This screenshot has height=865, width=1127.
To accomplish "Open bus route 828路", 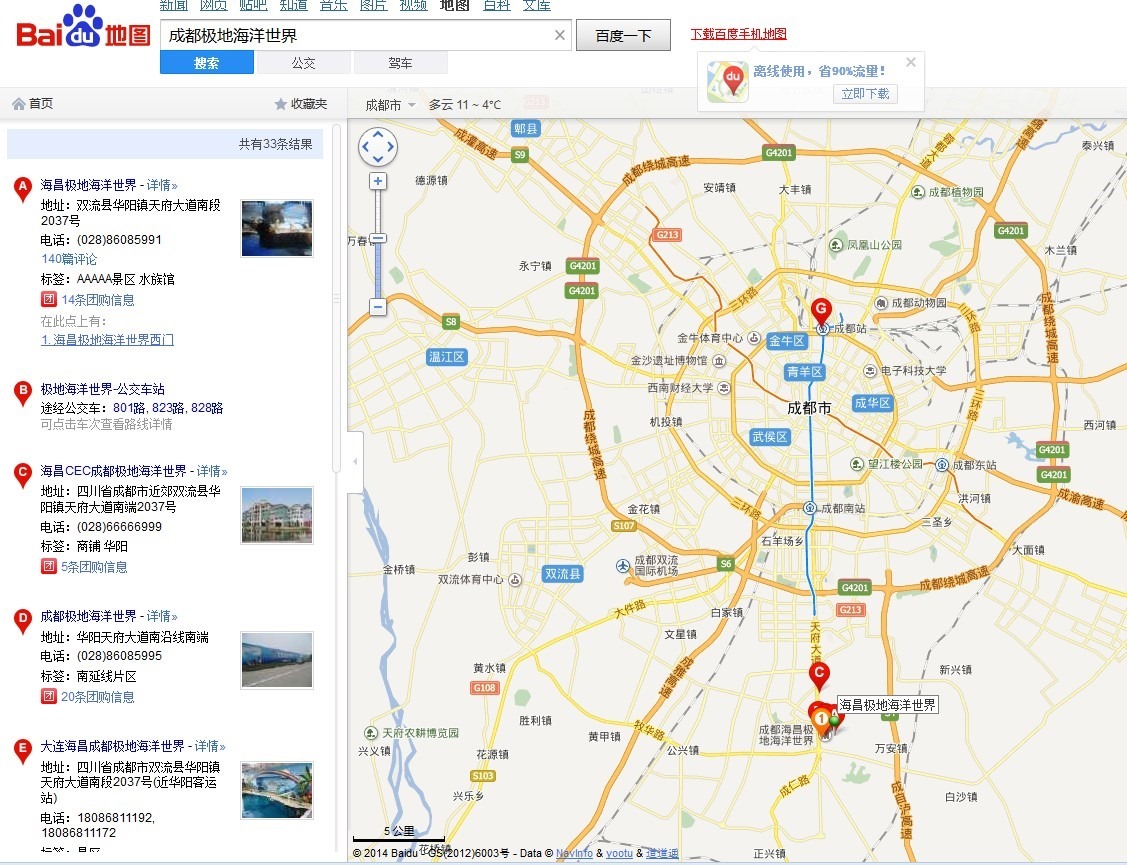I will point(207,408).
